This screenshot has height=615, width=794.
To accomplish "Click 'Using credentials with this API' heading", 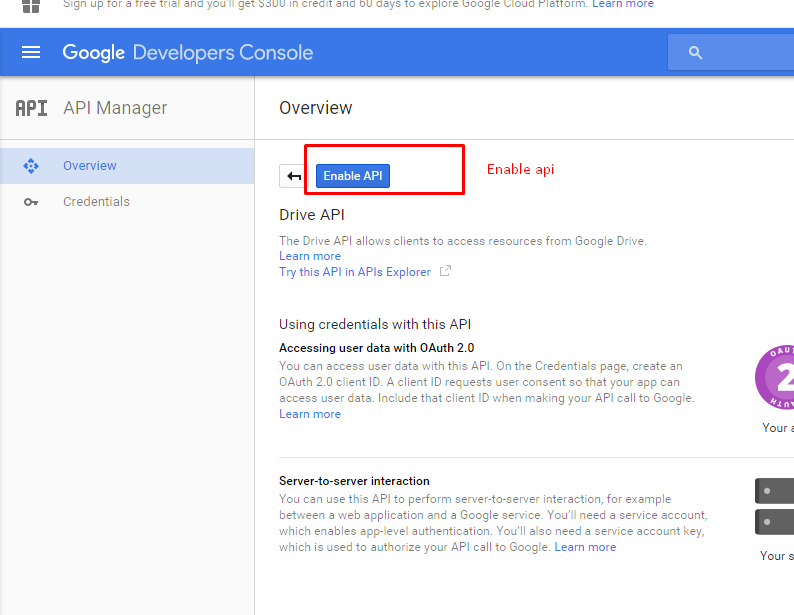I will tap(375, 324).
